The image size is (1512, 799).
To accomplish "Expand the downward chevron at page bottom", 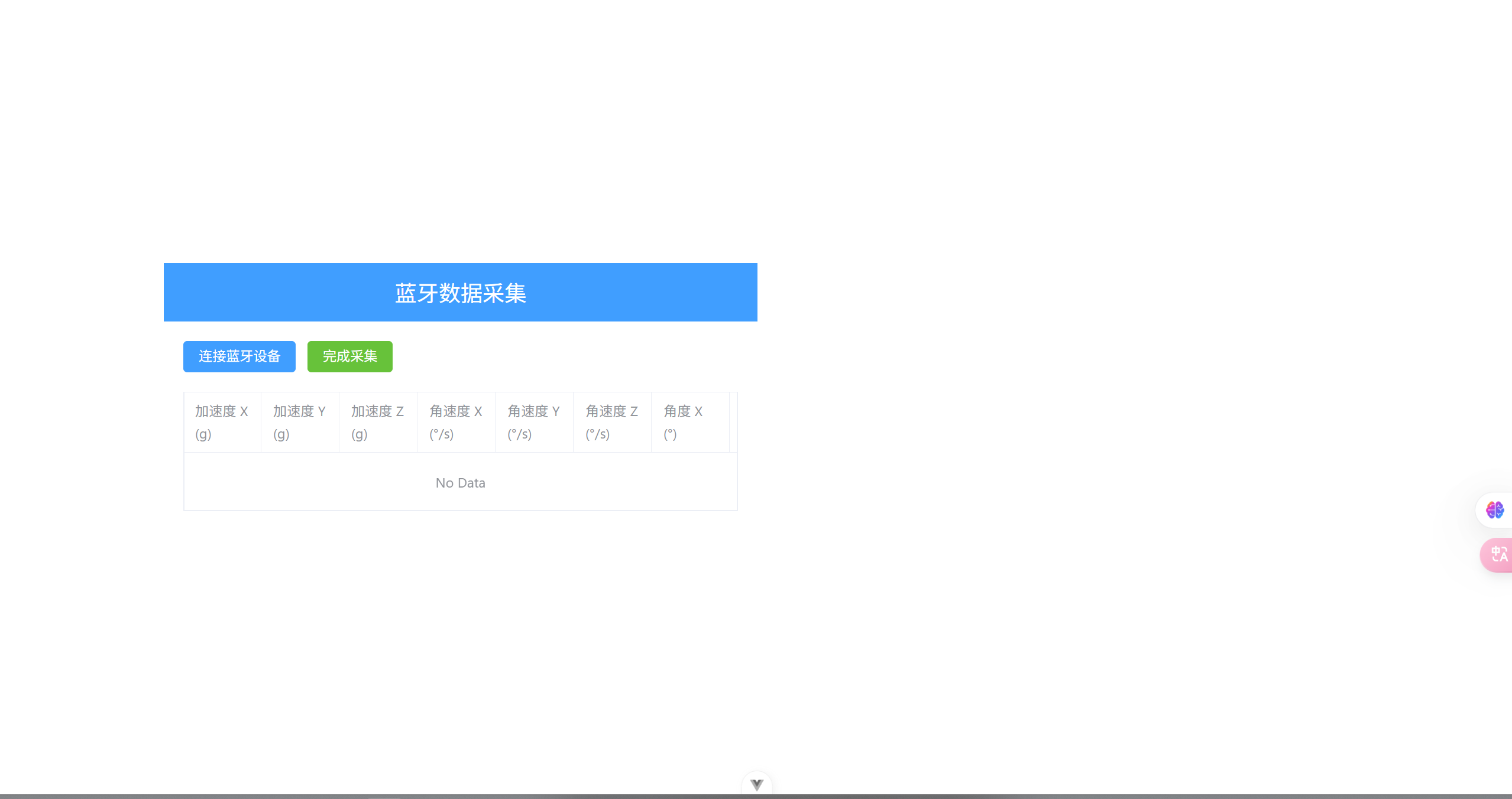I will click(x=757, y=784).
